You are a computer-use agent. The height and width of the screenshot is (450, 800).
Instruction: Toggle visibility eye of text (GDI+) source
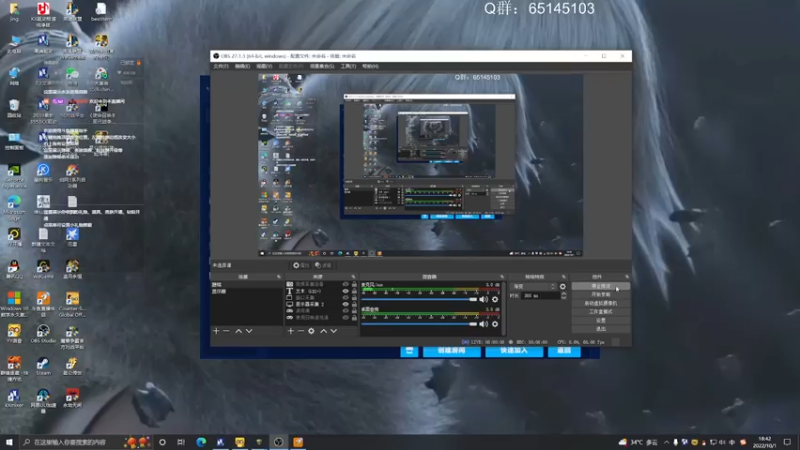[345, 291]
